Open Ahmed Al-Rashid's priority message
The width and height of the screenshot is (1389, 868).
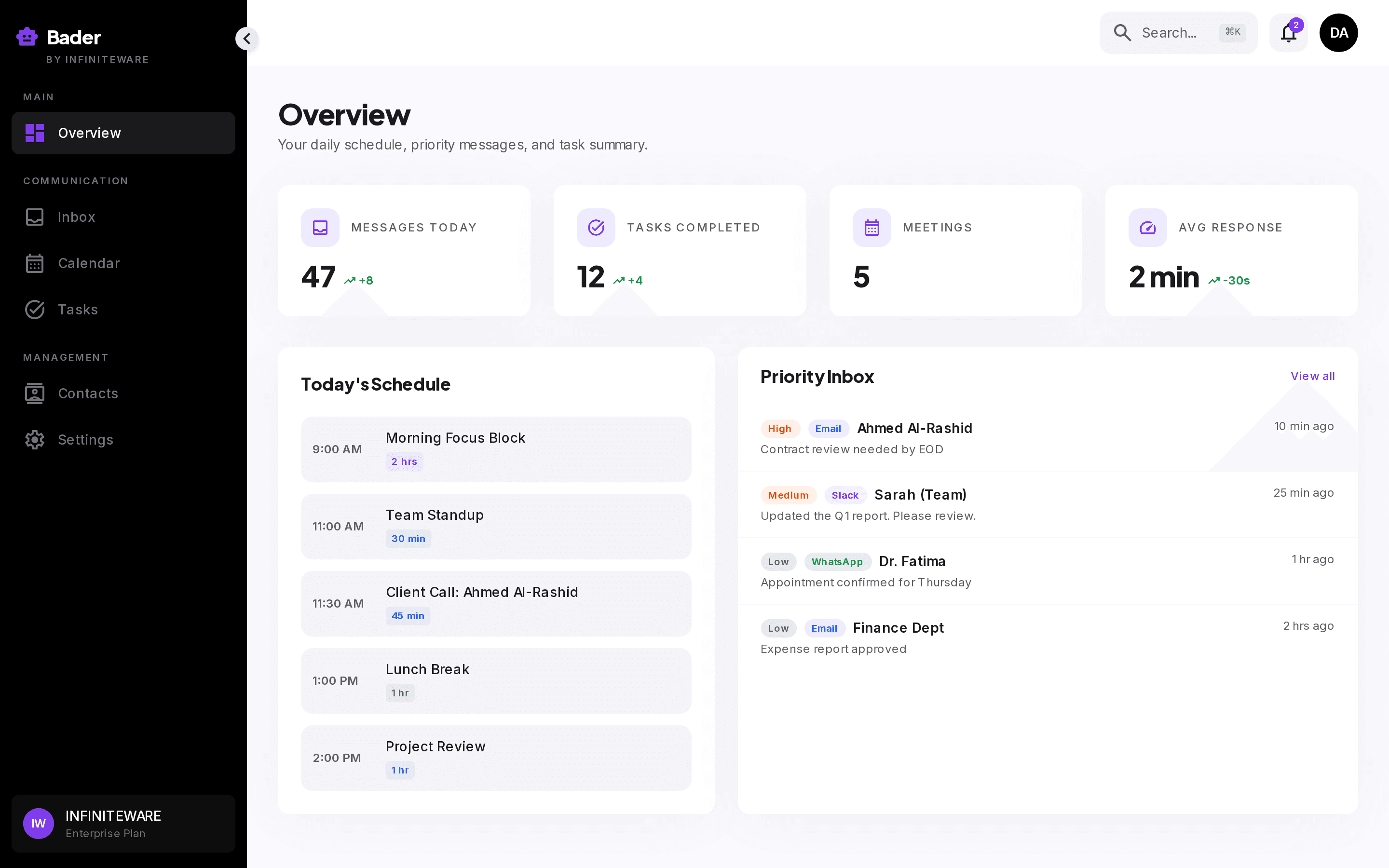pyautogui.click(x=1048, y=438)
